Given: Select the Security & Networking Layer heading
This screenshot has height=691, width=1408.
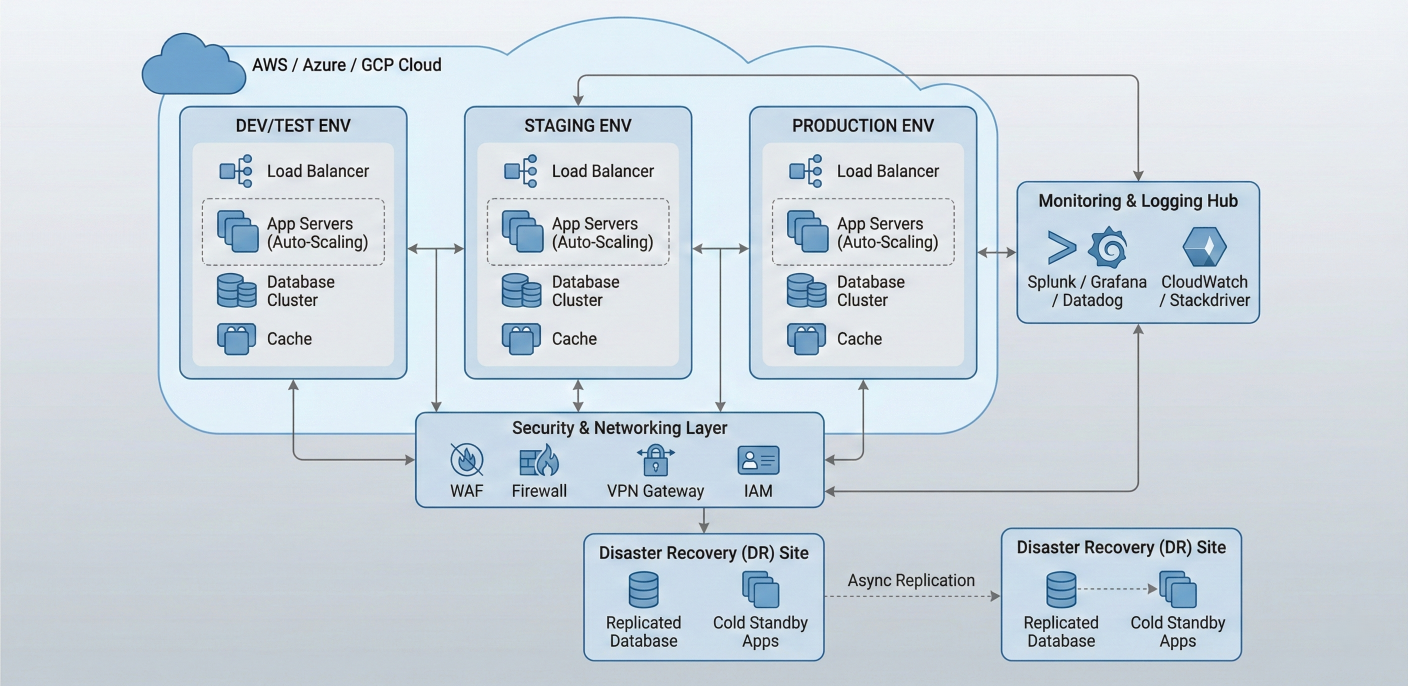Looking at the screenshot, I should (619, 428).
